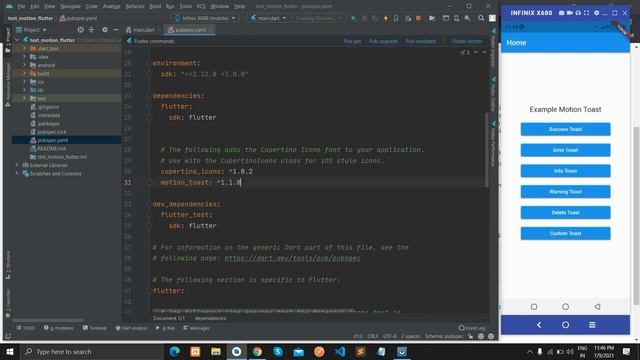The image size is (640, 360).
Task: Open File Explorer from the taskbar
Action: click(216, 351)
